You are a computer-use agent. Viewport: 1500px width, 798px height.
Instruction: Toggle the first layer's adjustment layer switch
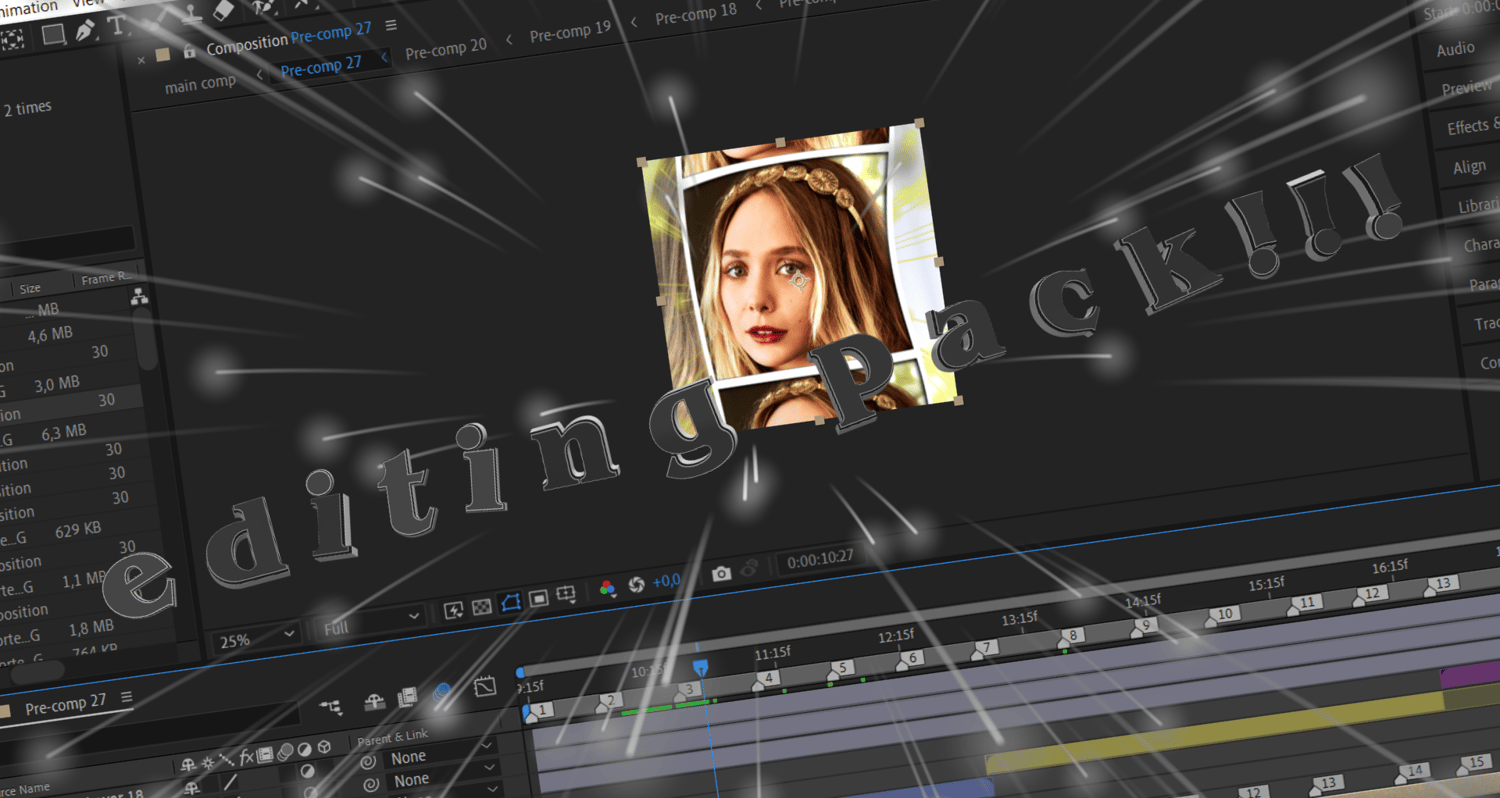coord(306,771)
